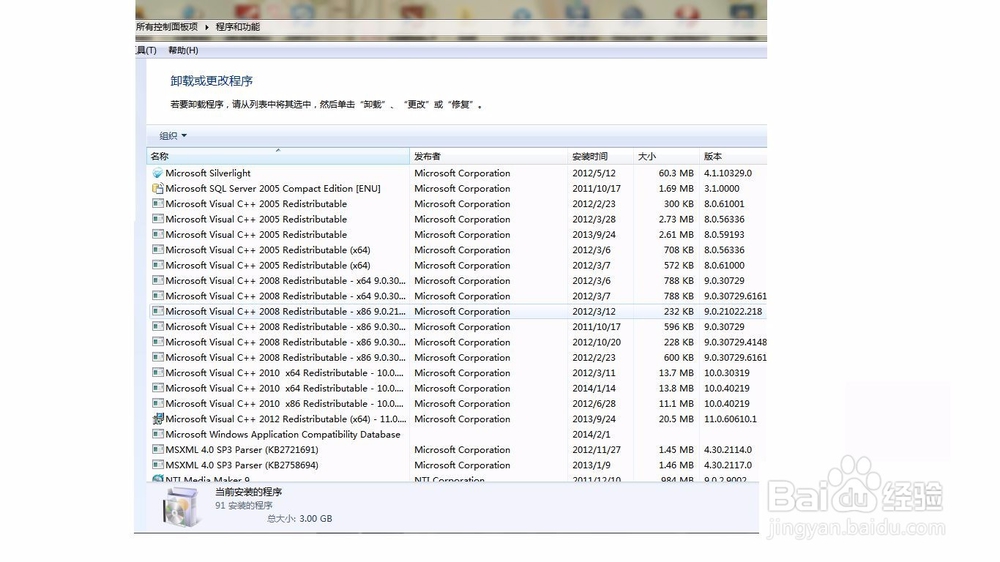Screen dimensions: 1000x562
Task: Select Visual C++ 2008 x86 installed 2011/10/17
Action: 457,327
